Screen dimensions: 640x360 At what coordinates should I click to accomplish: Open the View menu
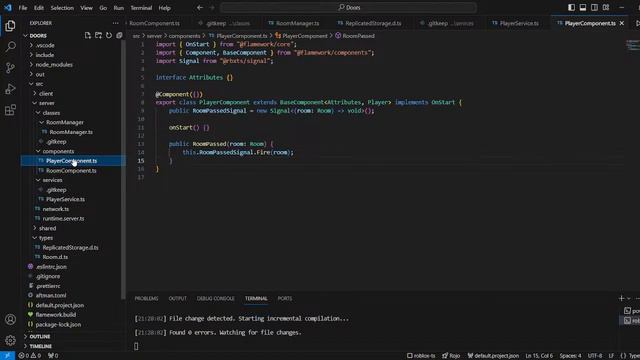click(86, 8)
